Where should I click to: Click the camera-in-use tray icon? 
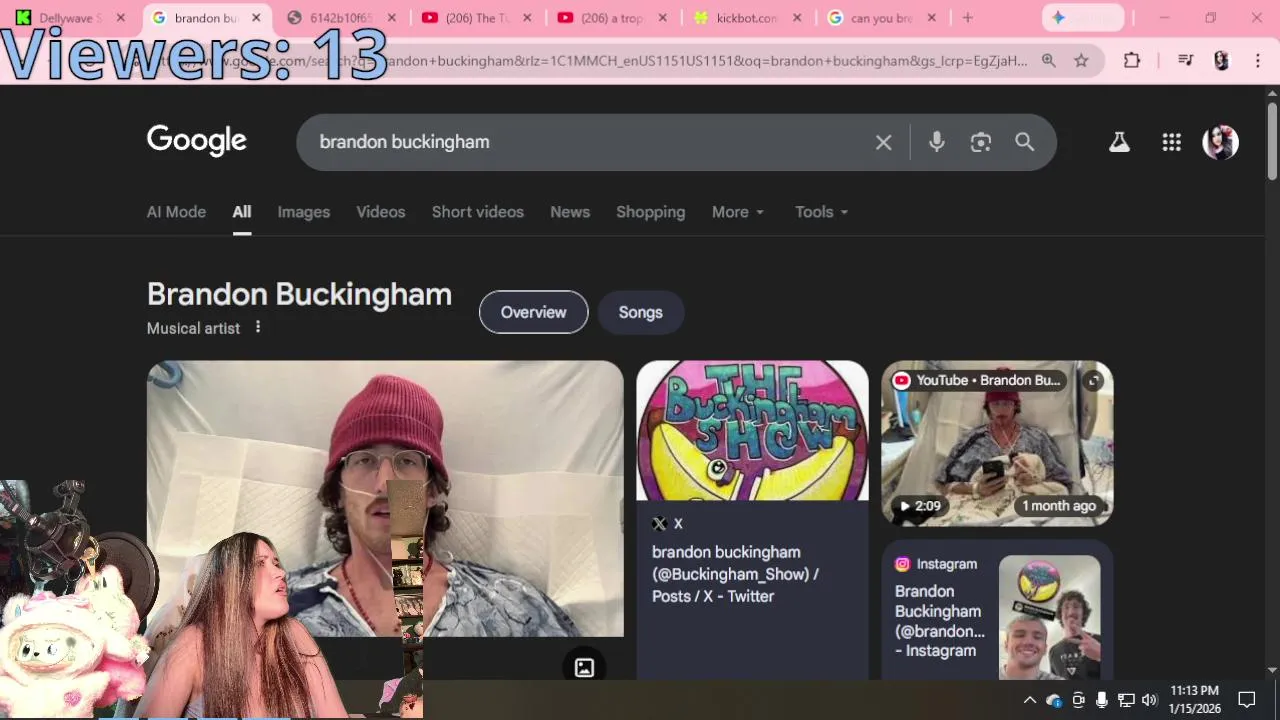[x=1078, y=700]
